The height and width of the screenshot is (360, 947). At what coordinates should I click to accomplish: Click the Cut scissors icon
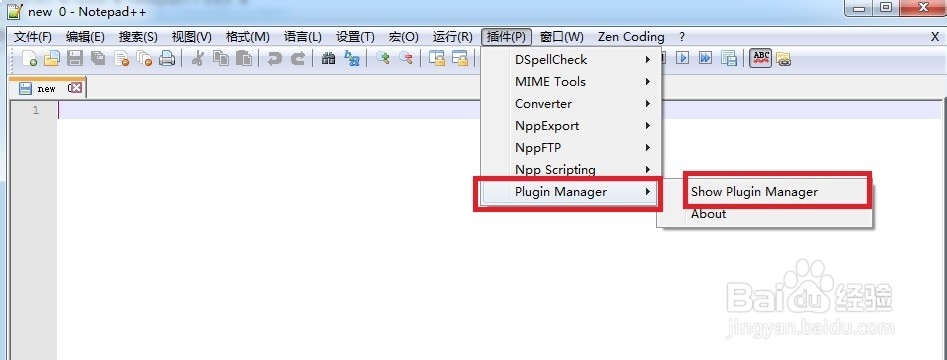[197, 59]
